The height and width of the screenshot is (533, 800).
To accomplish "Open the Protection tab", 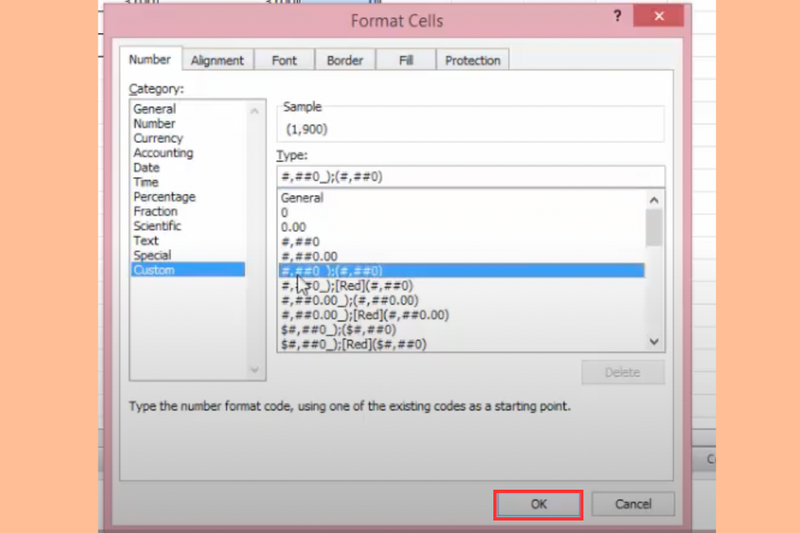I will (472, 60).
